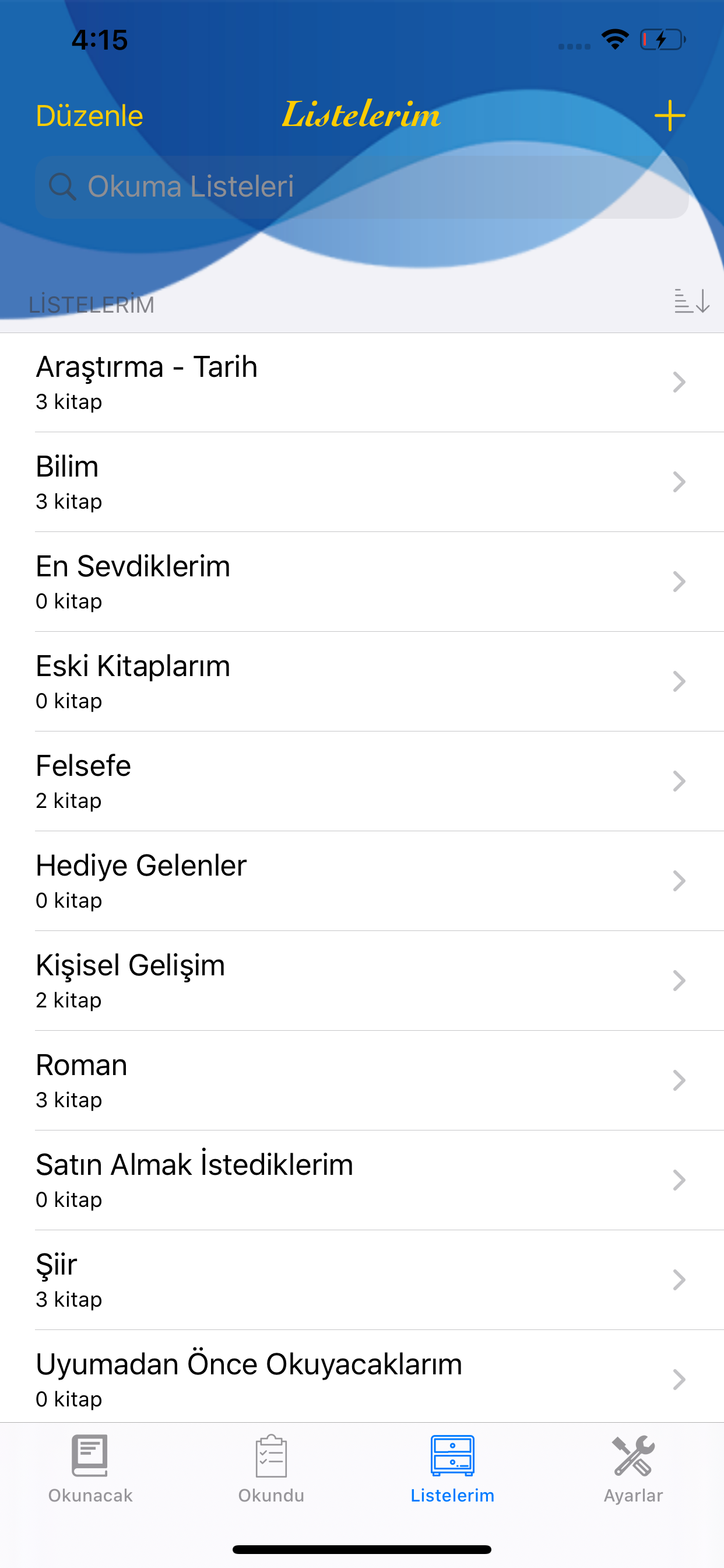The image size is (724, 1568).
Task: Open the Okunacak tab book icon
Action: (90, 1455)
